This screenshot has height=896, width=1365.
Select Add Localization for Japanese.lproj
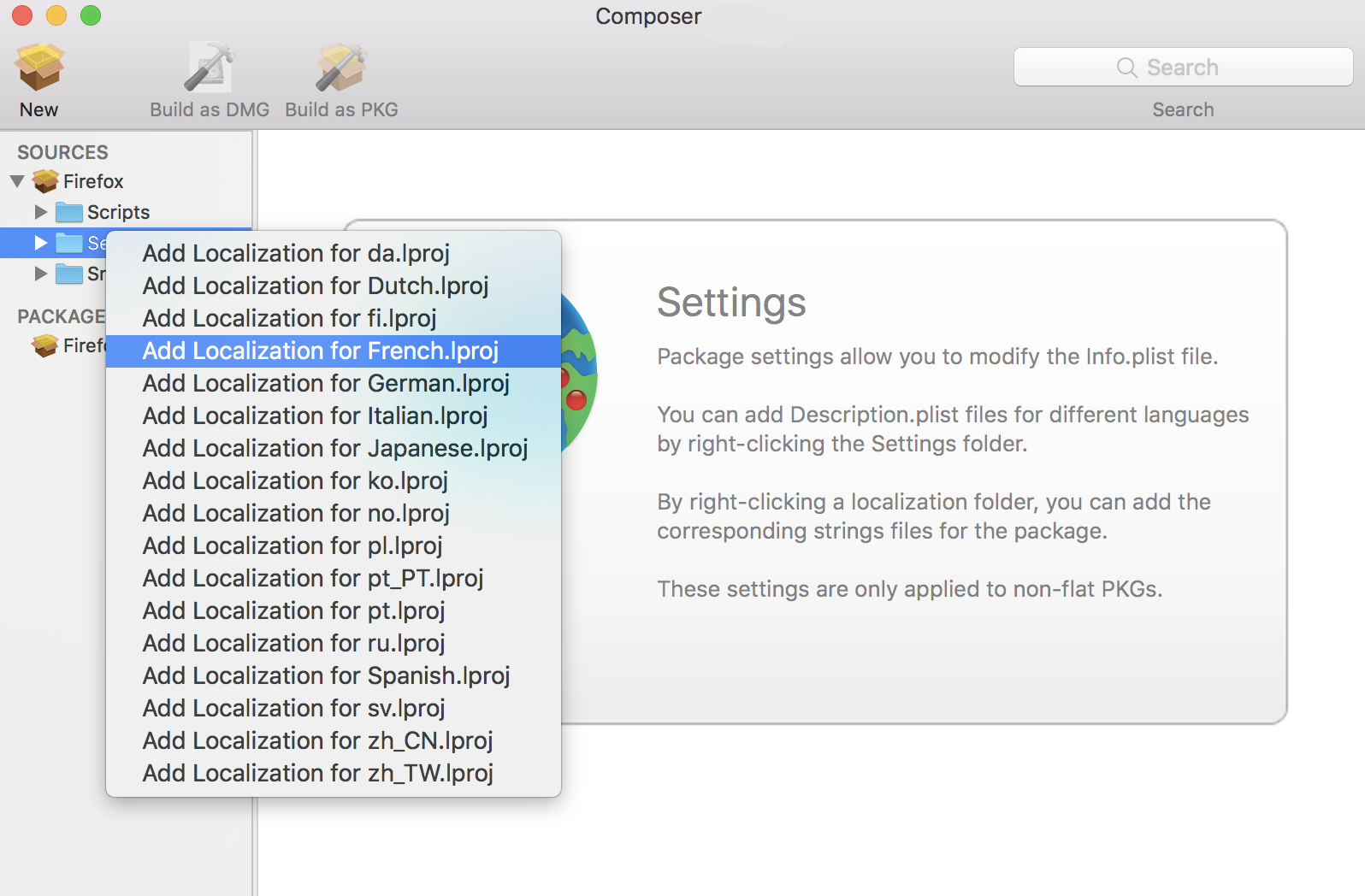[335, 448]
